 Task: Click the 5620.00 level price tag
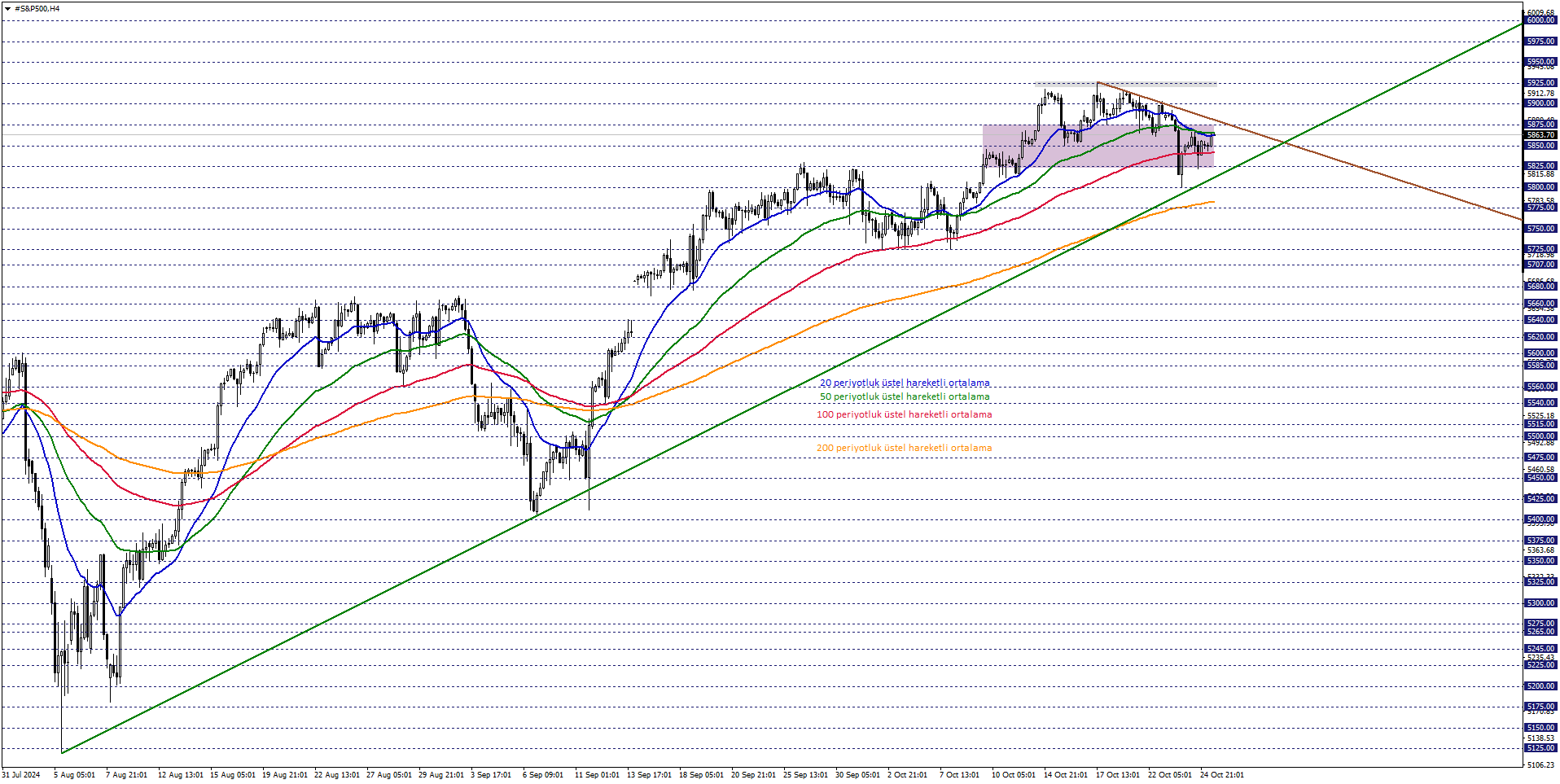(1540, 337)
